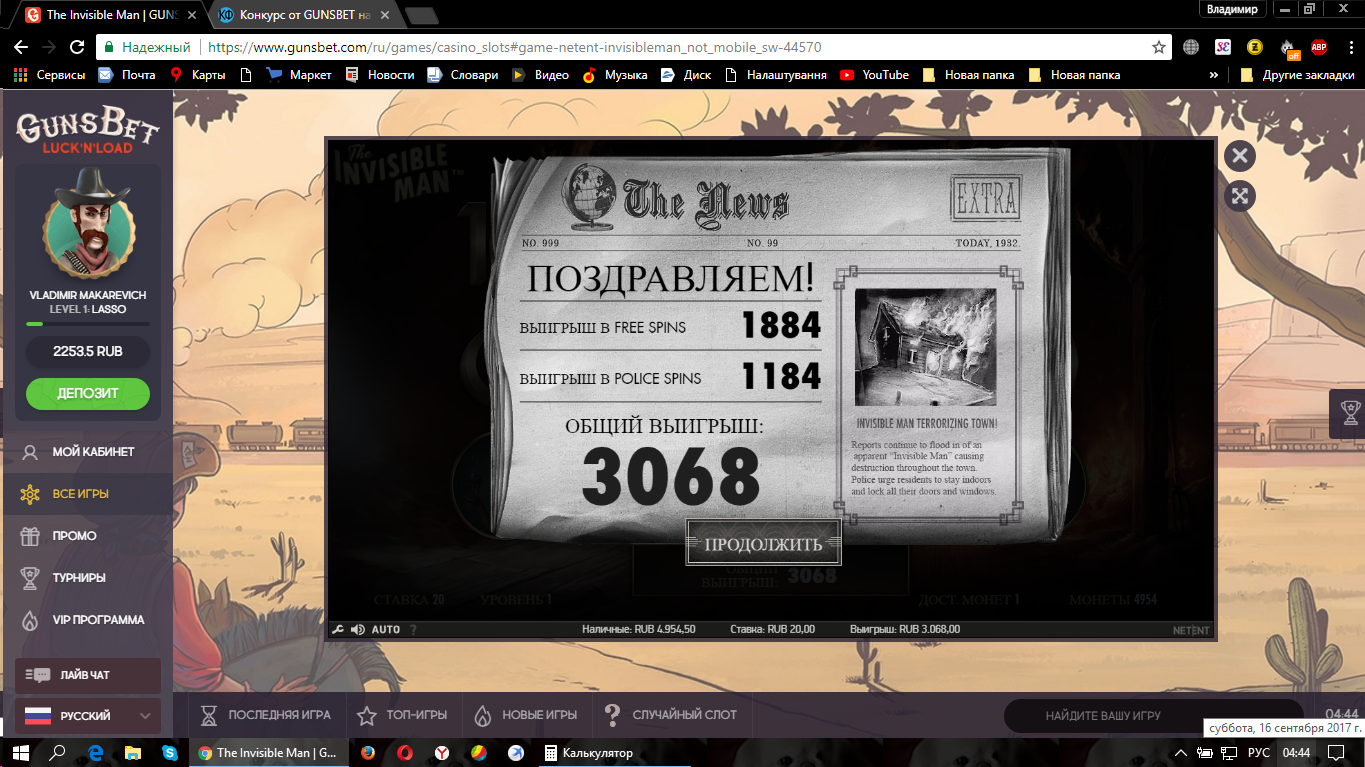
Task: Go back in the browser
Action: [21, 47]
